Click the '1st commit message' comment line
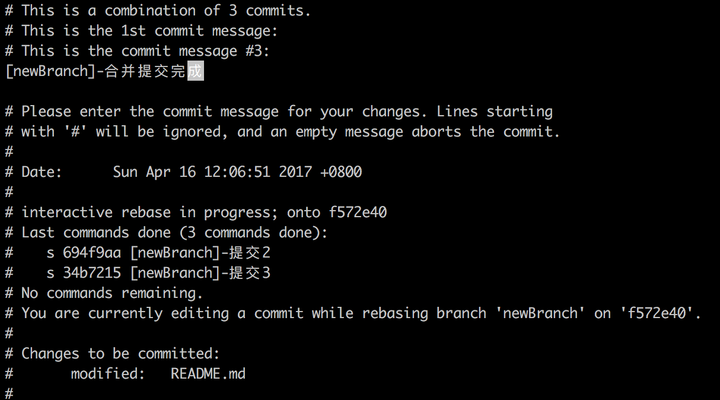 [141, 31]
